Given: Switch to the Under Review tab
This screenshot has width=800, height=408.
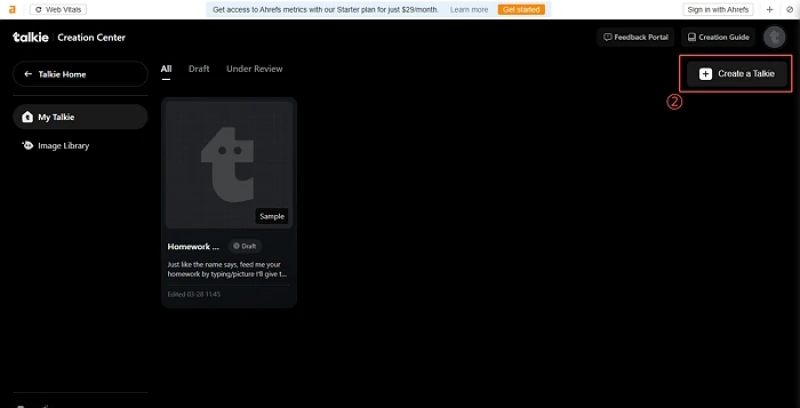Looking at the screenshot, I should pyautogui.click(x=254, y=69).
